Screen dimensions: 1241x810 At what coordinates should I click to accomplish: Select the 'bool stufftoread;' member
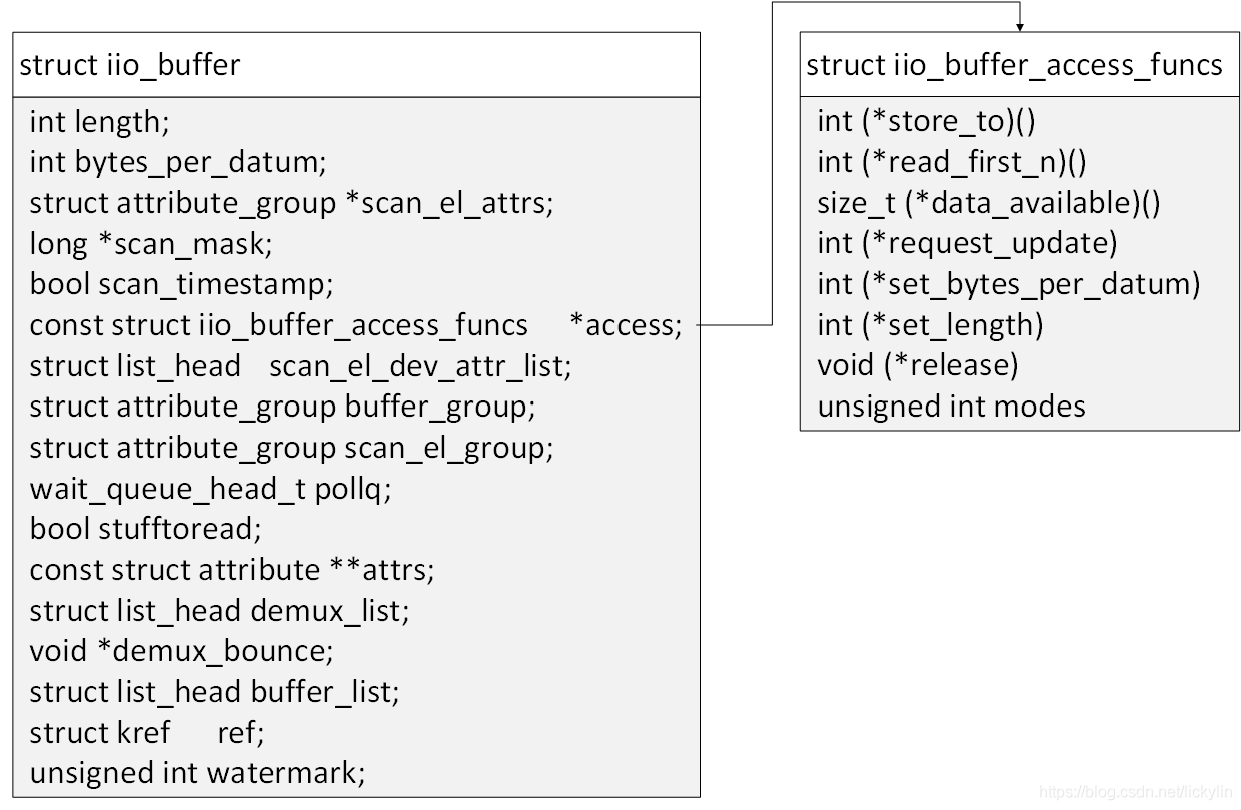point(145,529)
